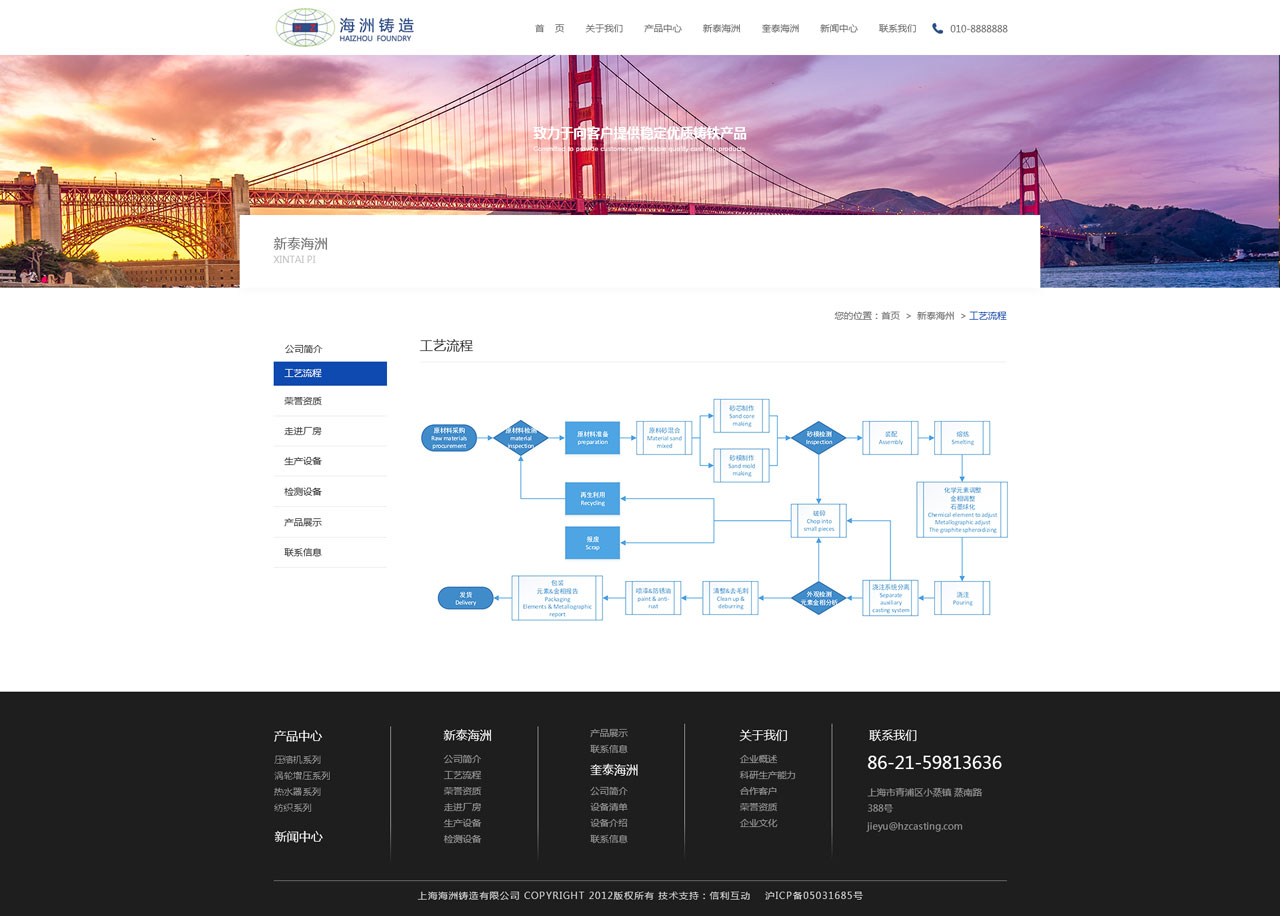
Task: Click the Assembly box in the flowchart
Action: pyautogui.click(x=890, y=438)
